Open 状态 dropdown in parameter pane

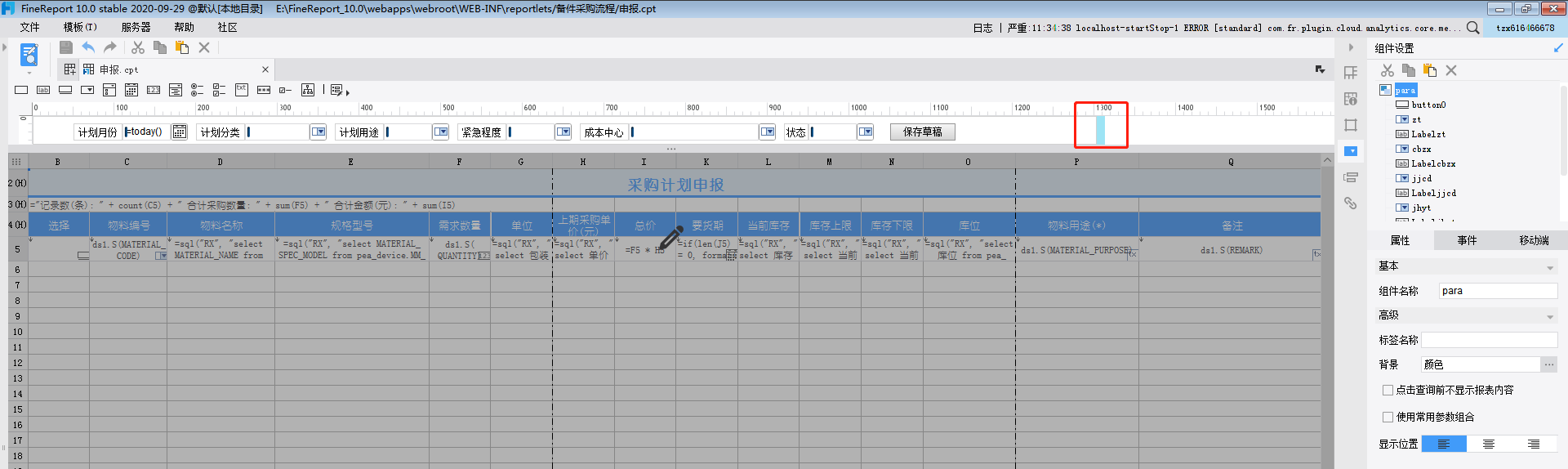click(x=866, y=132)
